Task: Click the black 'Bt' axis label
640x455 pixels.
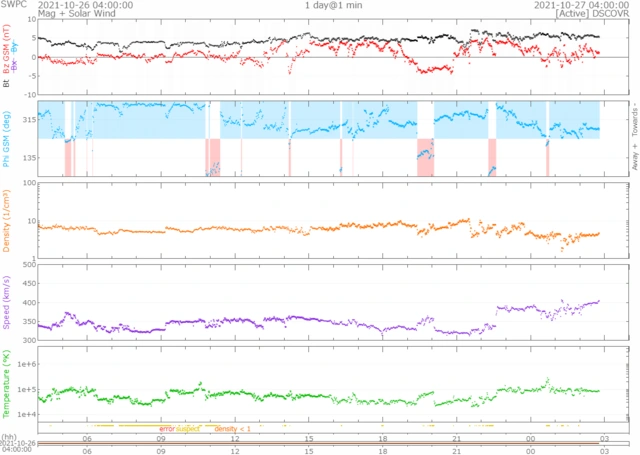Action: point(6,83)
